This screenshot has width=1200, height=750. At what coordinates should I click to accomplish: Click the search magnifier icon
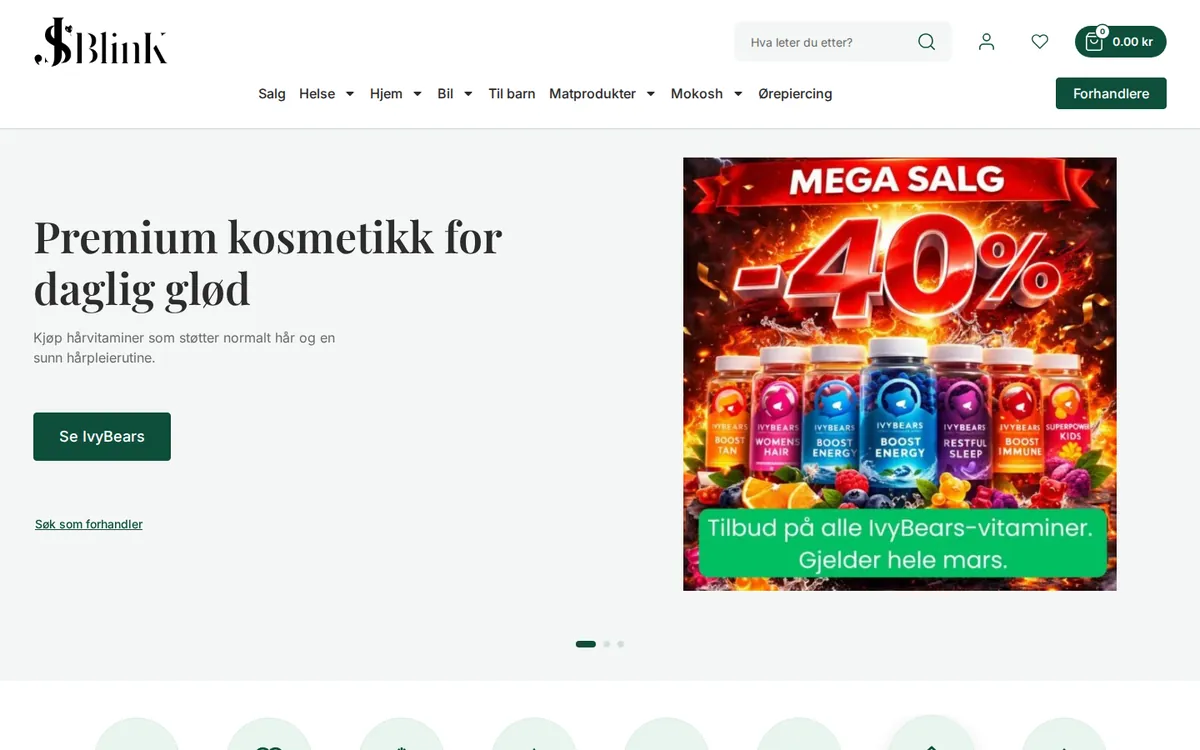[x=927, y=42]
